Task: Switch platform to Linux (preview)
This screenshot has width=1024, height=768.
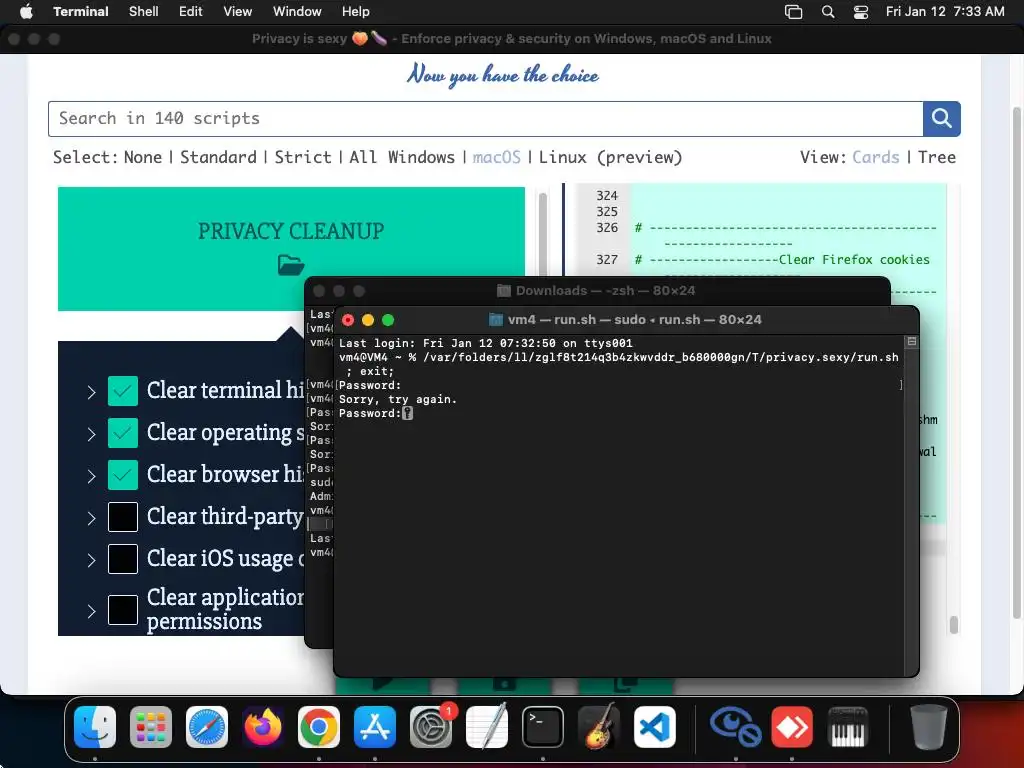Action: pyautogui.click(x=610, y=157)
